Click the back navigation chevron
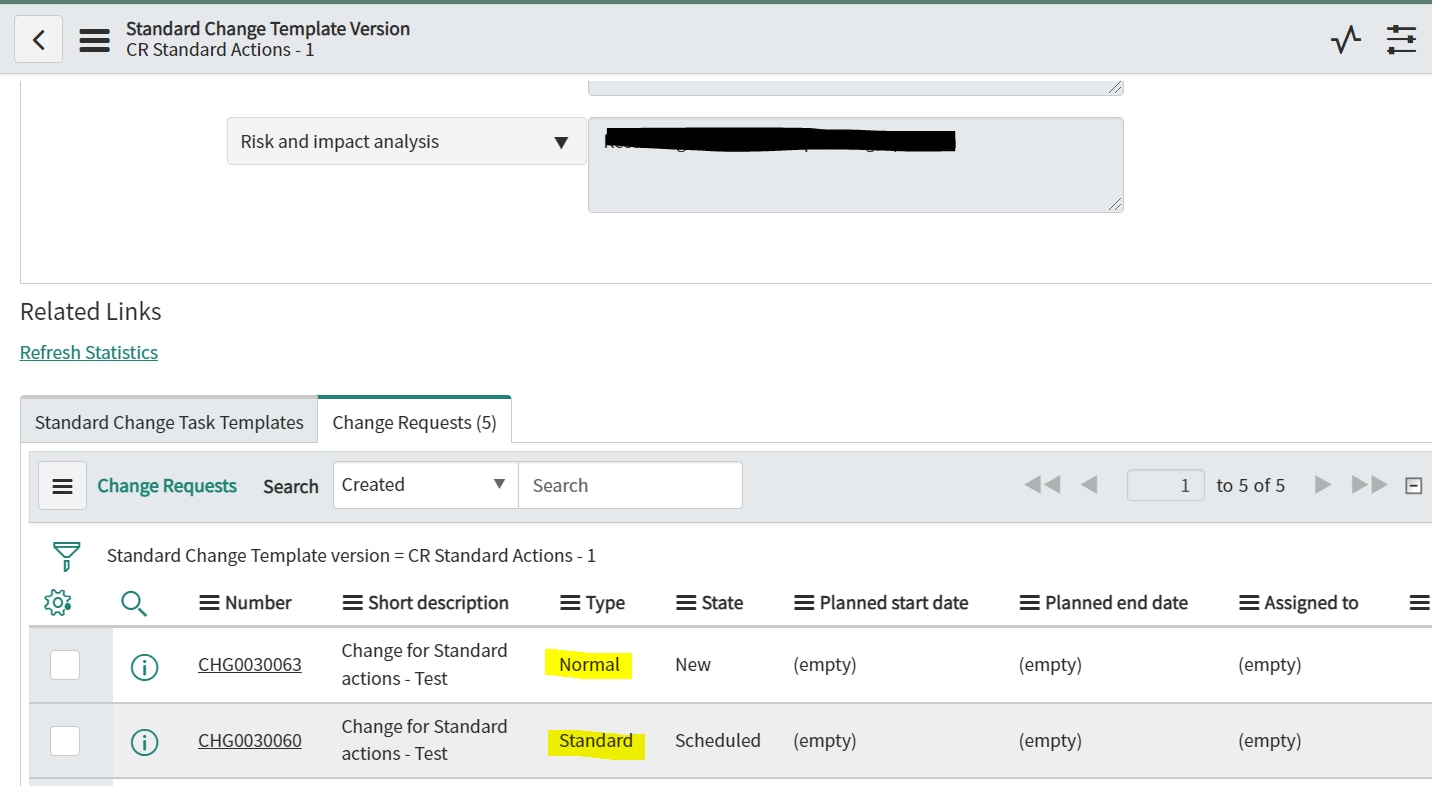The height and width of the screenshot is (786, 1432). tap(37, 38)
